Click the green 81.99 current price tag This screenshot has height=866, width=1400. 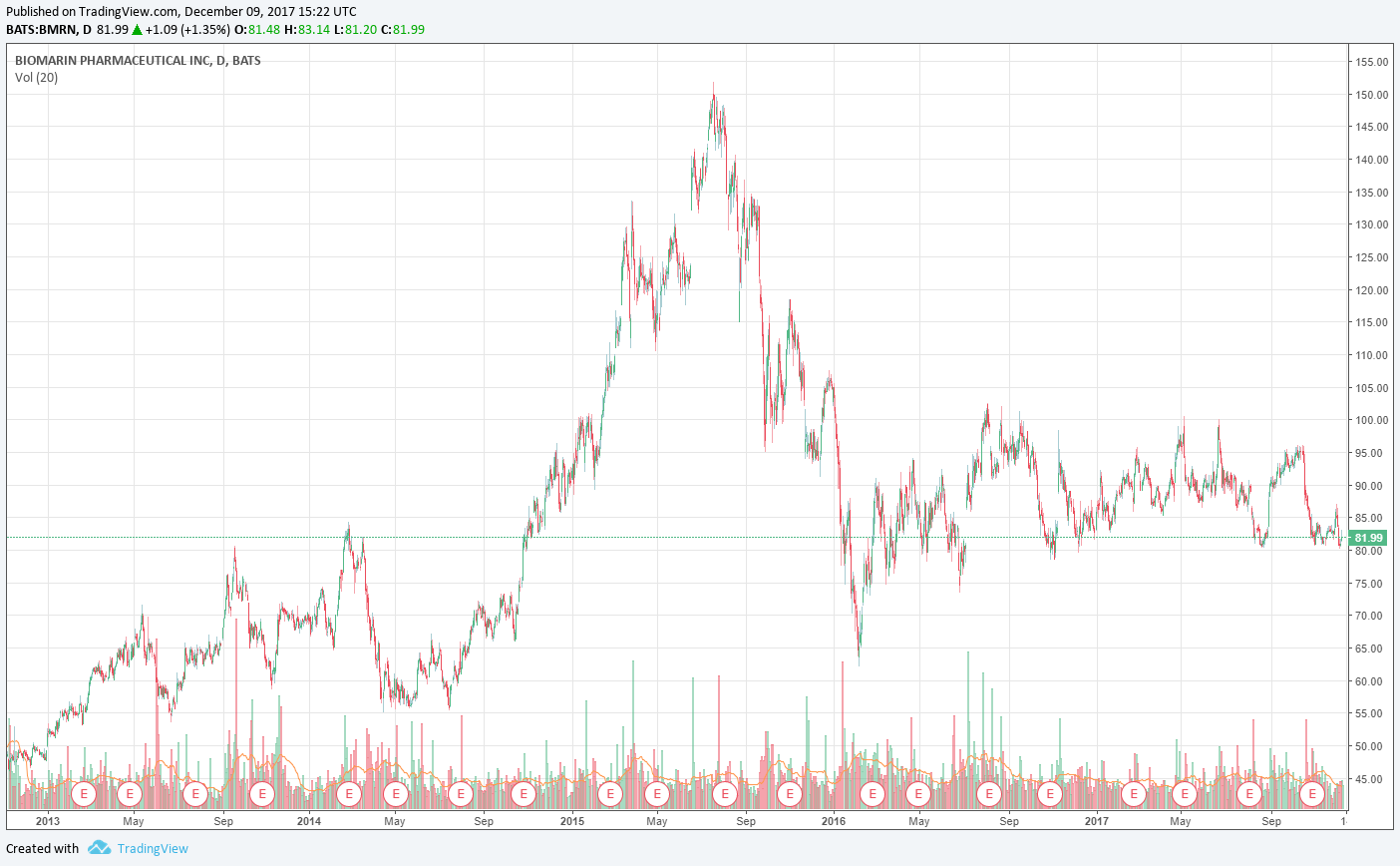pos(1367,538)
